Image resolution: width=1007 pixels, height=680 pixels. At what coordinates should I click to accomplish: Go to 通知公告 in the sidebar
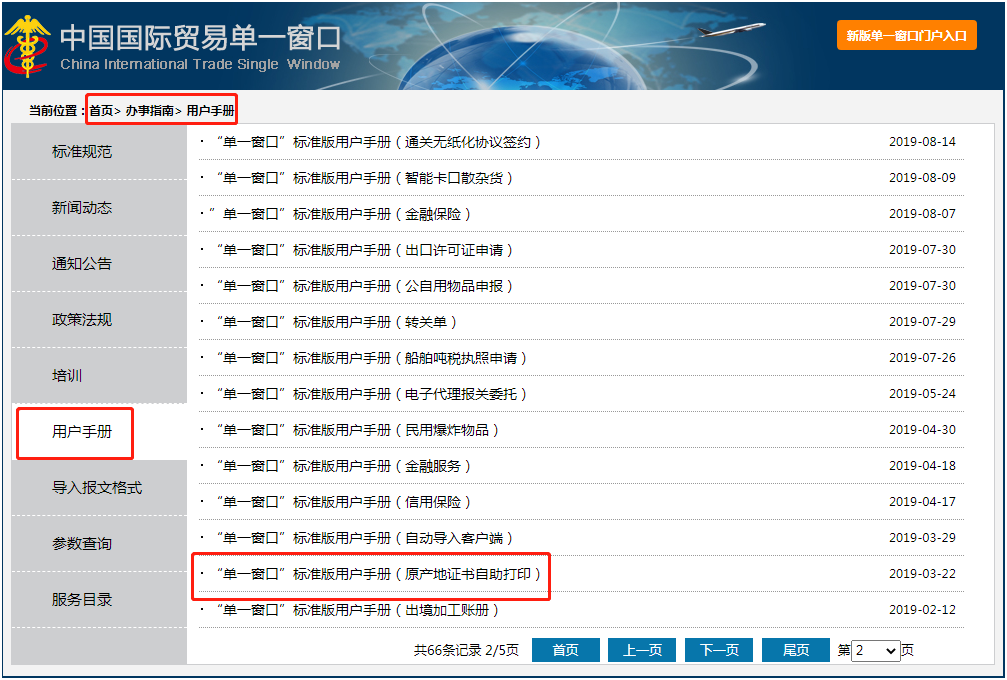pos(82,264)
